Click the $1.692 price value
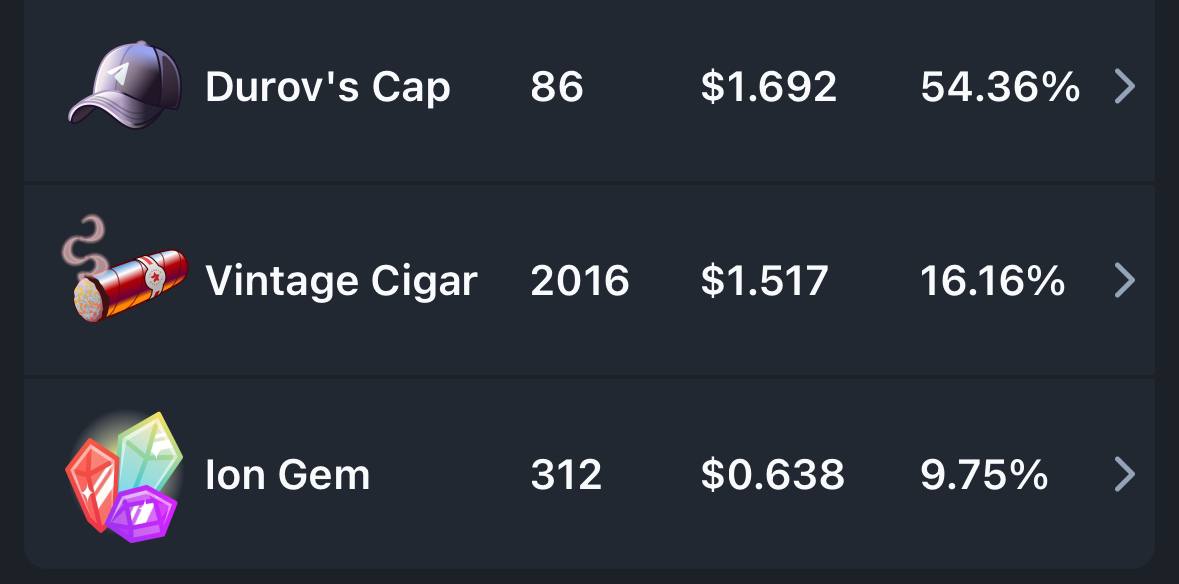The height and width of the screenshot is (584, 1179). pos(768,87)
